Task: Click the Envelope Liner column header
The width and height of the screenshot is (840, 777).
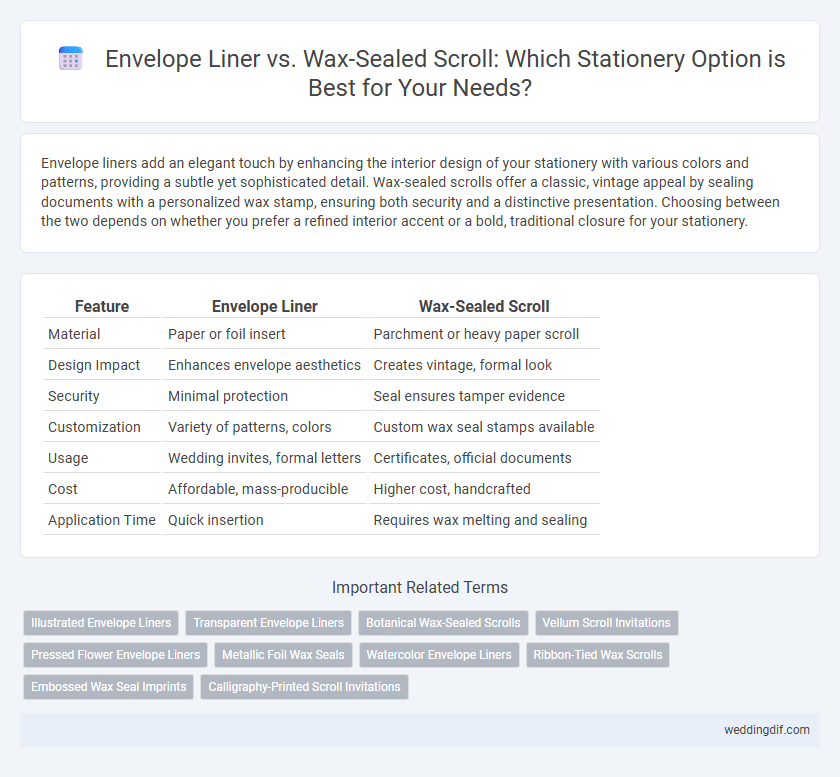Action: pos(265,307)
